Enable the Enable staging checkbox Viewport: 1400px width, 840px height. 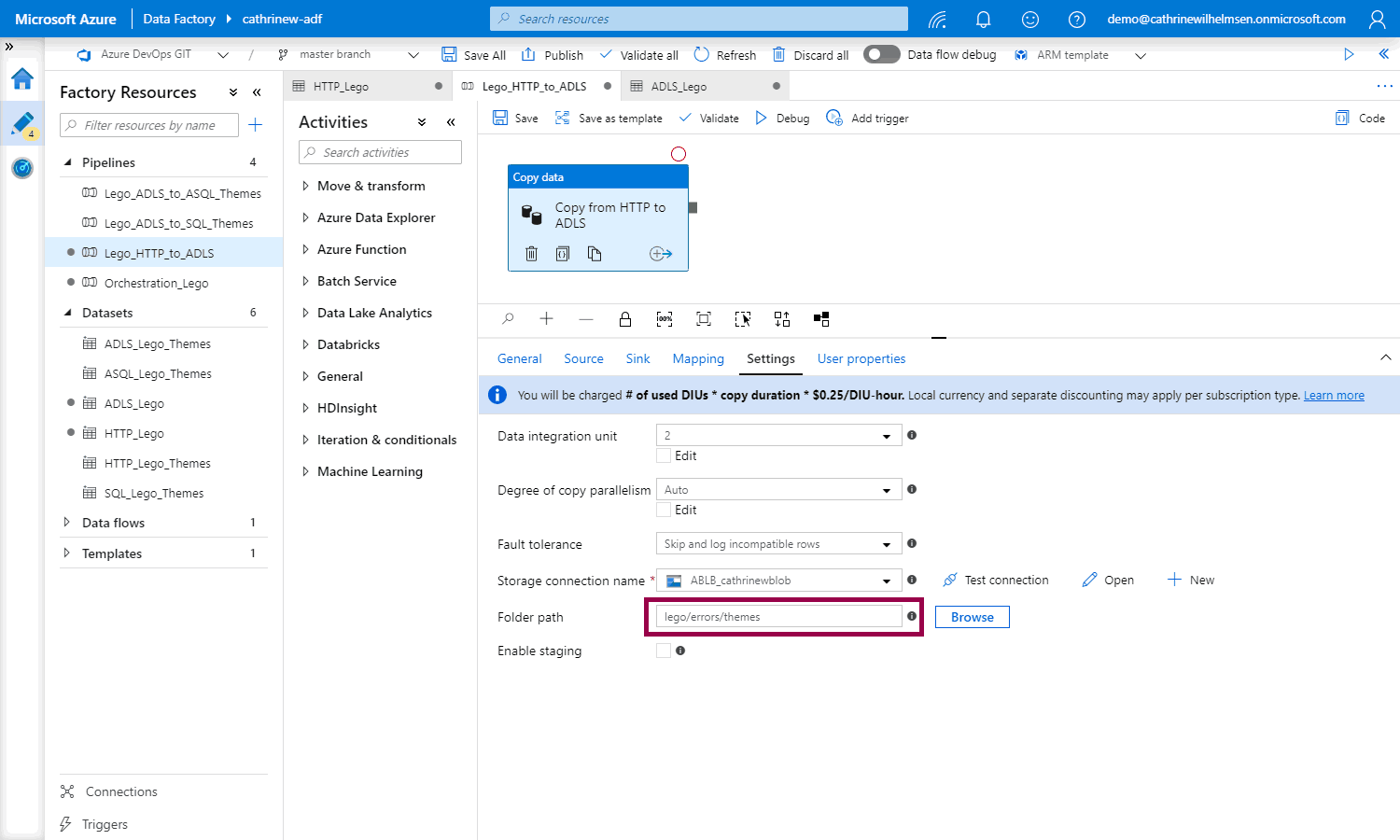664,651
